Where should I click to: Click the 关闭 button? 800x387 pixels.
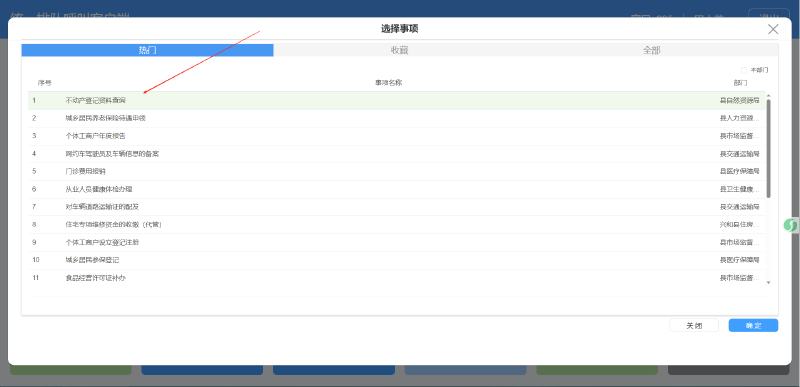click(694, 325)
